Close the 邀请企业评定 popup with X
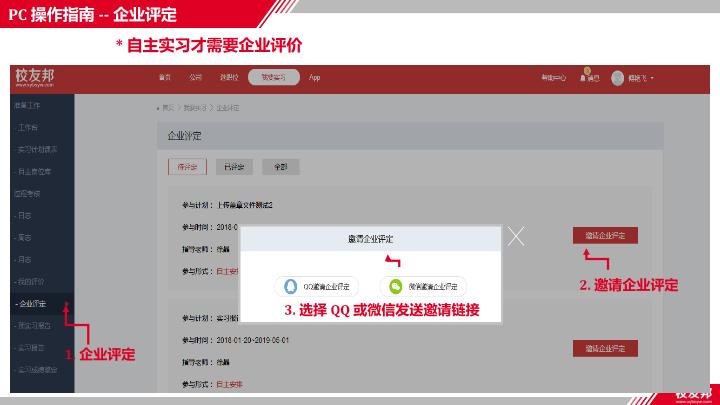This screenshot has width=720, height=405. (516, 237)
